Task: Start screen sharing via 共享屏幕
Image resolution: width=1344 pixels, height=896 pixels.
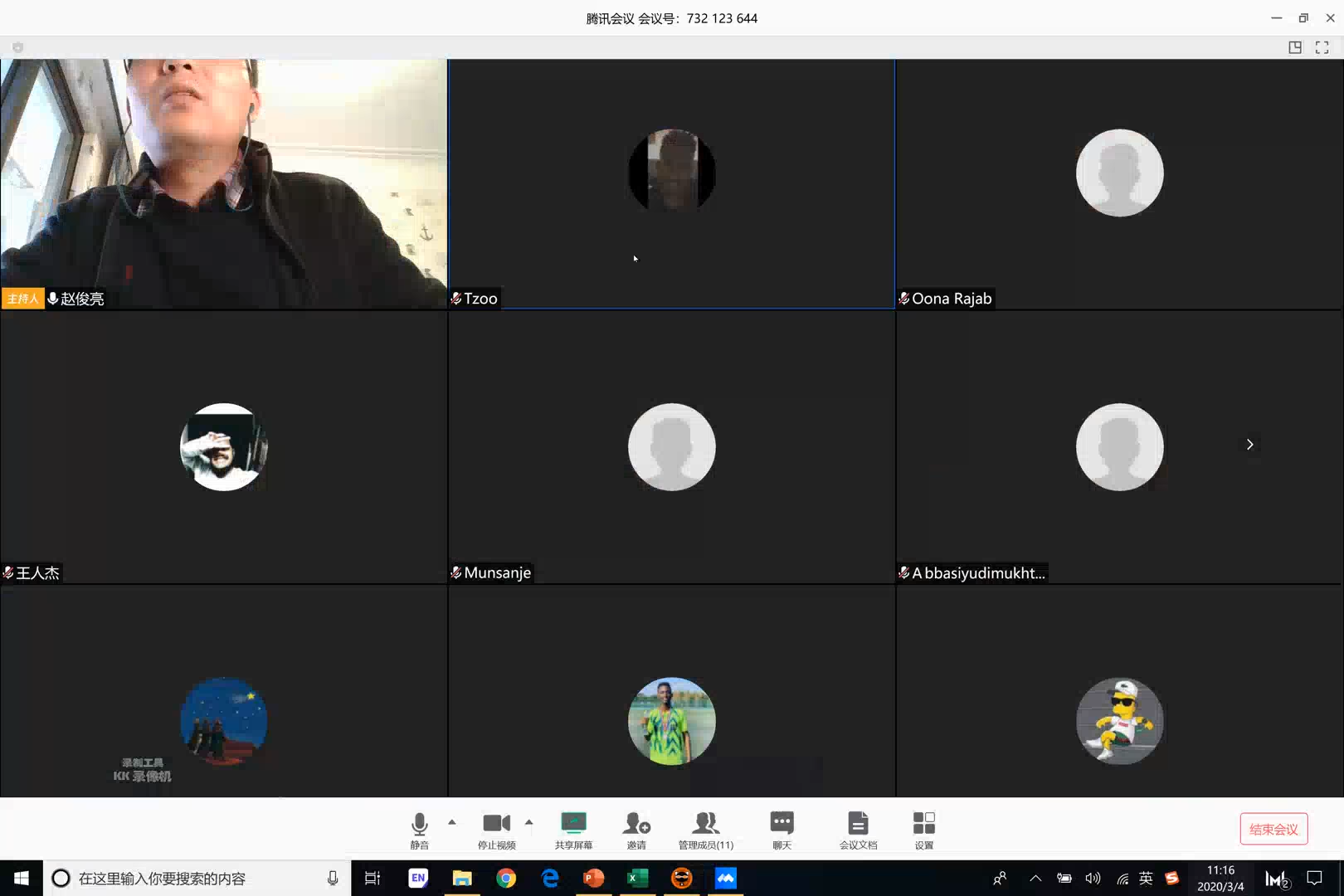Action: (x=573, y=829)
